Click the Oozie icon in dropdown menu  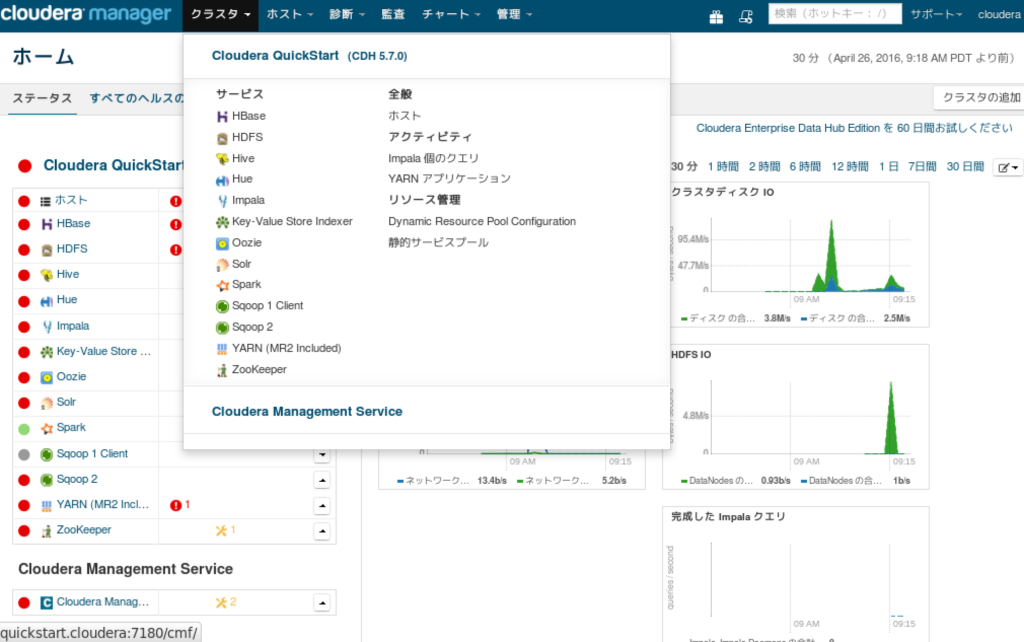(x=222, y=243)
